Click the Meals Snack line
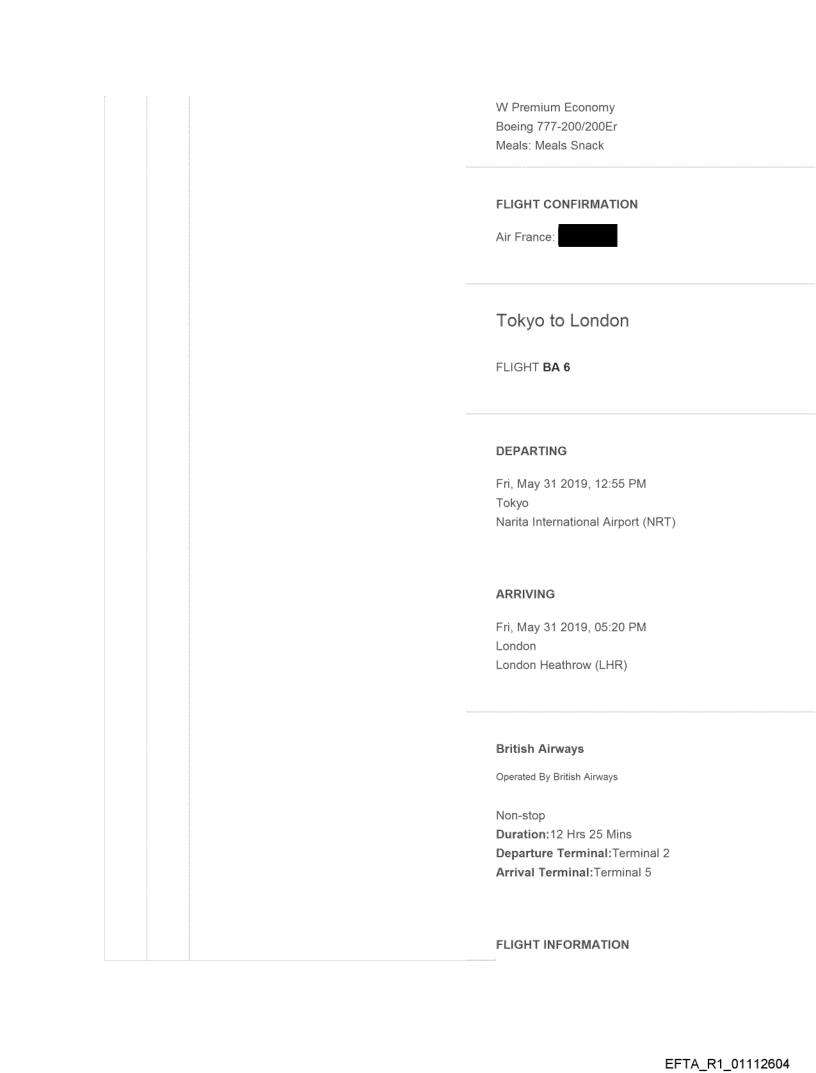816x1073 pixels. click(x=550, y=145)
